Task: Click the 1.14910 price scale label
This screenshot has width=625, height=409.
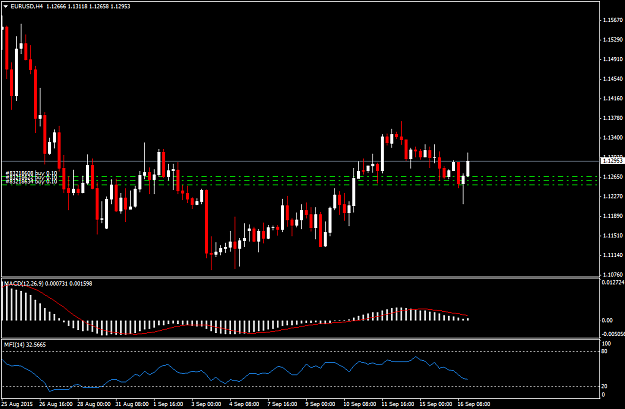Action: coord(613,59)
